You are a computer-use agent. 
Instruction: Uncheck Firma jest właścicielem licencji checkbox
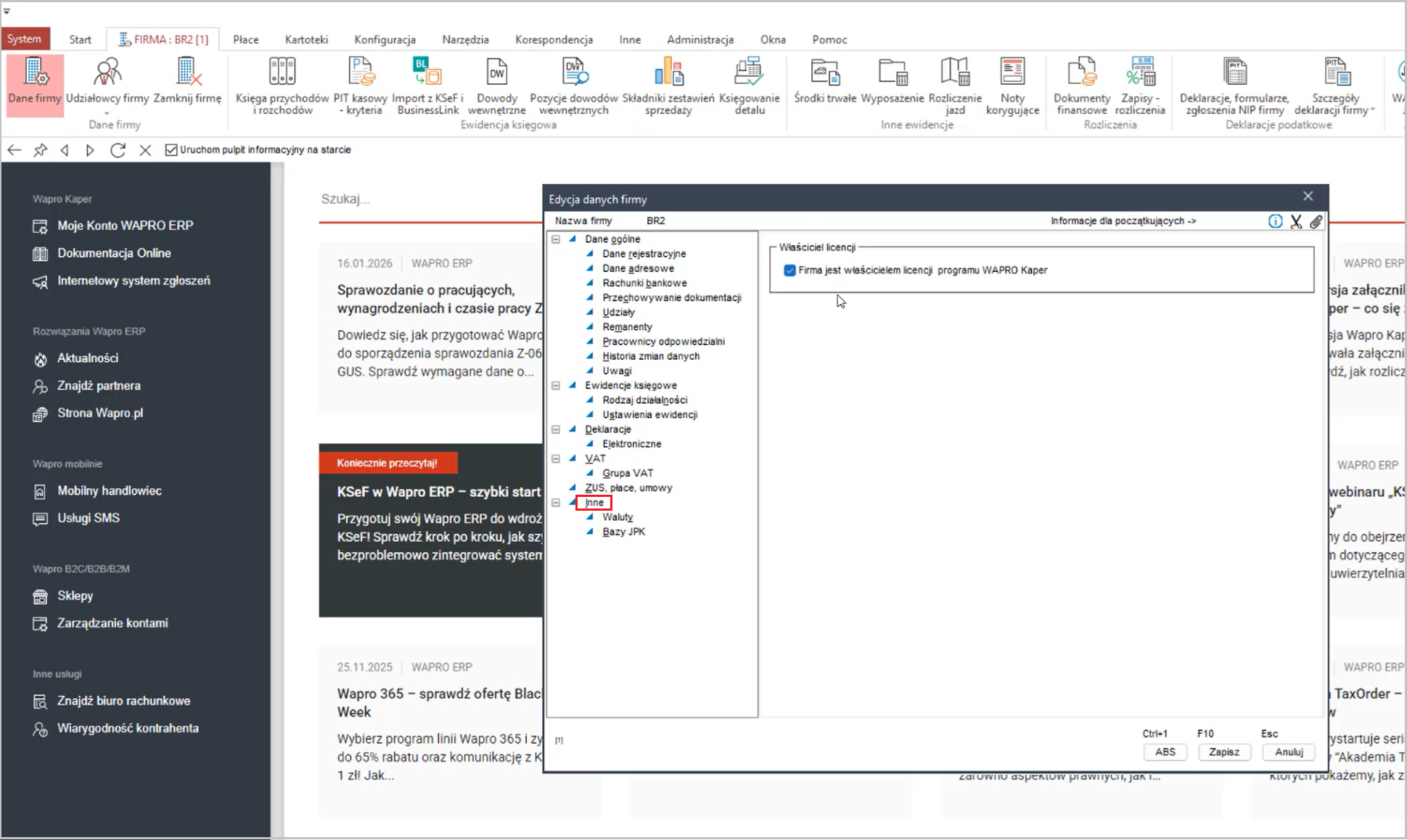789,271
